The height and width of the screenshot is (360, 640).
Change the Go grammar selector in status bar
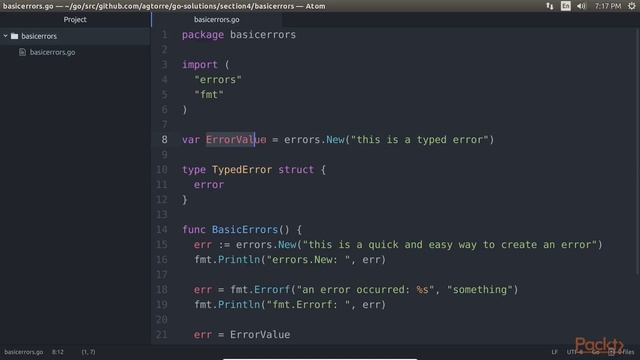pyautogui.click(x=596, y=352)
